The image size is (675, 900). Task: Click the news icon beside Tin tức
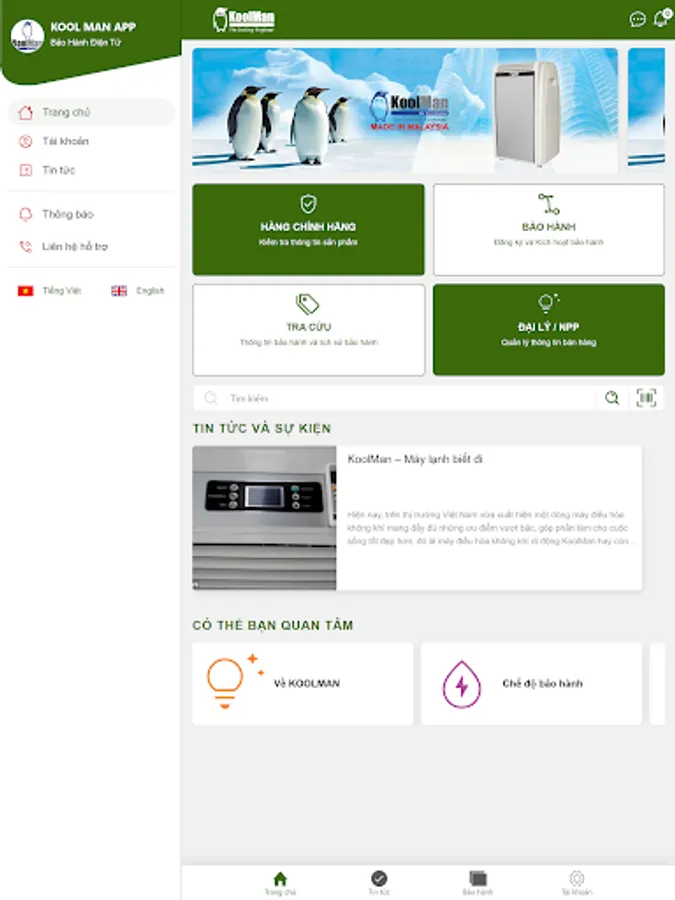[25, 170]
